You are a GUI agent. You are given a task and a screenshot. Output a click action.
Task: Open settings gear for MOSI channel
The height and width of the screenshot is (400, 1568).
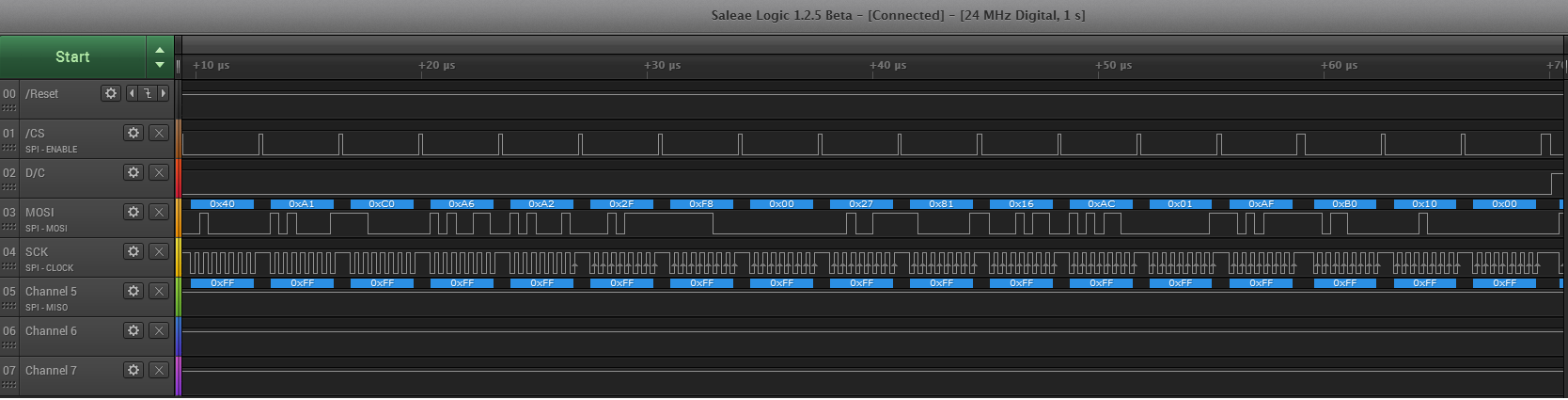pos(133,212)
